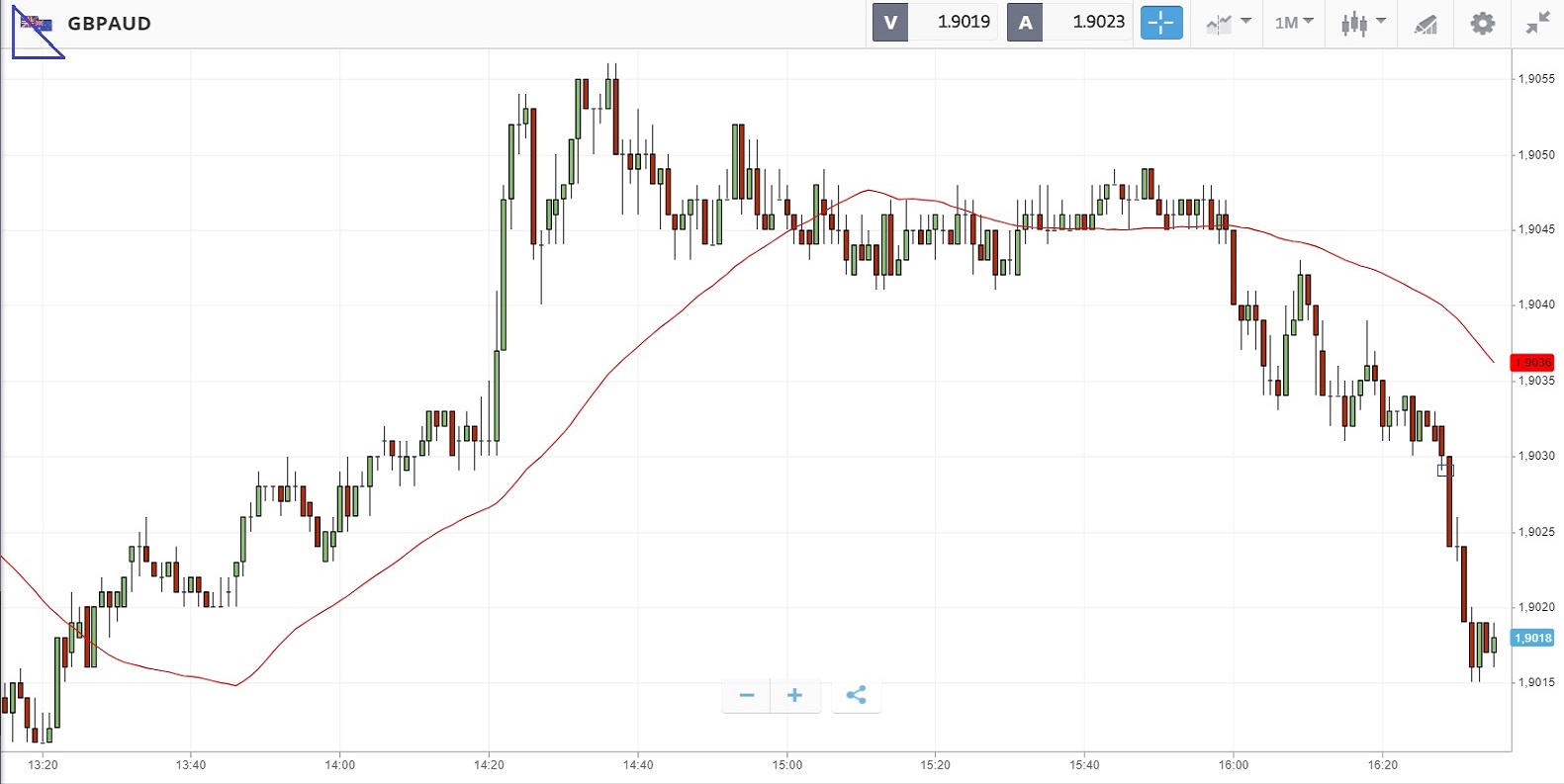Collapse chart with the shrink arrows icon
This screenshot has width=1564, height=784.
[x=1537, y=23]
